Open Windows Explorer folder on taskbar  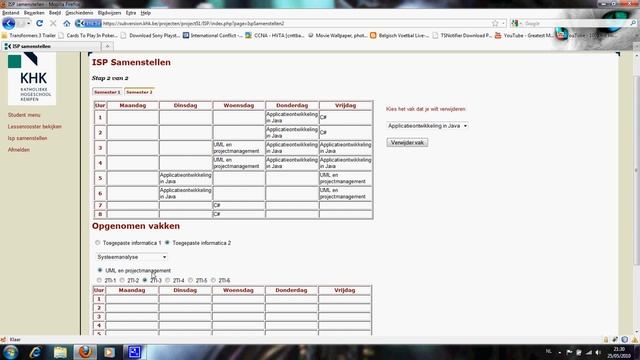point(60,352)
